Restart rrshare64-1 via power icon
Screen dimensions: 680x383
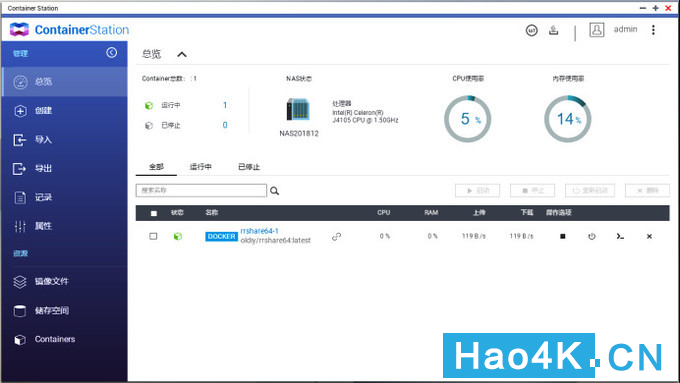tap(592, 236)
